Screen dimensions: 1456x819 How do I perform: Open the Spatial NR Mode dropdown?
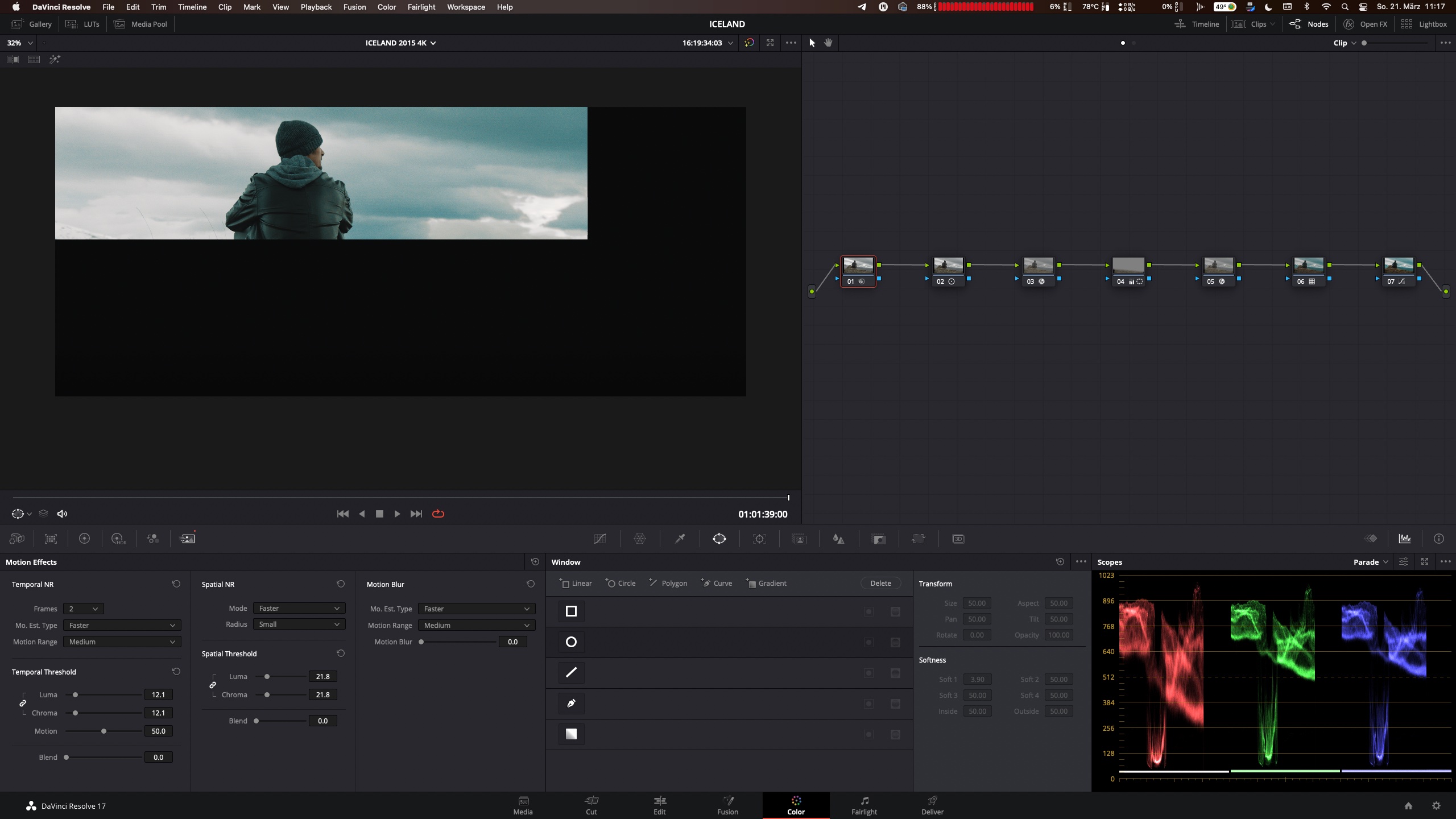click(299, 608)
